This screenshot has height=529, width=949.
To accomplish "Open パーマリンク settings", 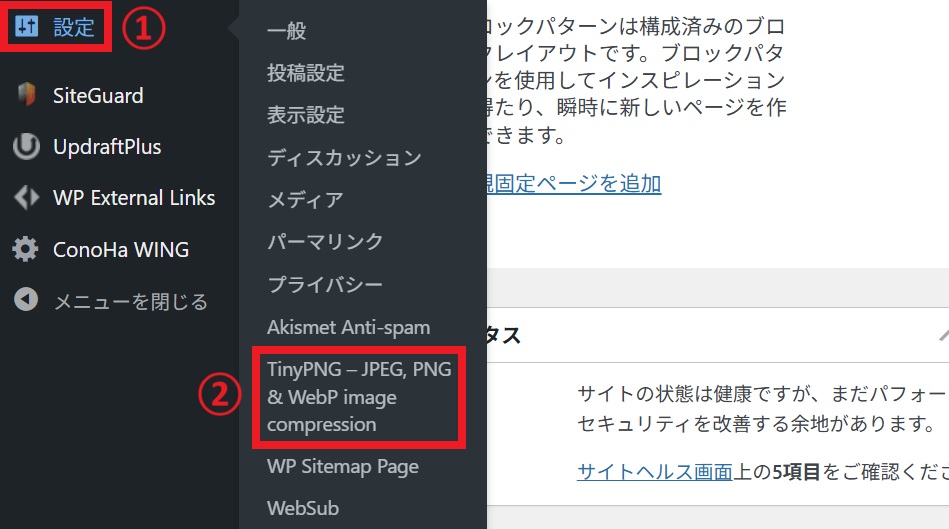I will 325,241.
